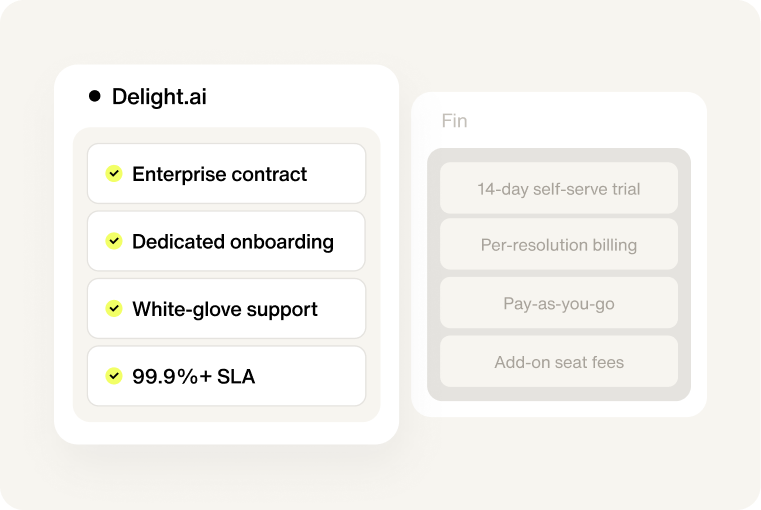This screenshot has width=761, height=510.
Task: Click the Enterprise contract text label
Action: (219, 174)
